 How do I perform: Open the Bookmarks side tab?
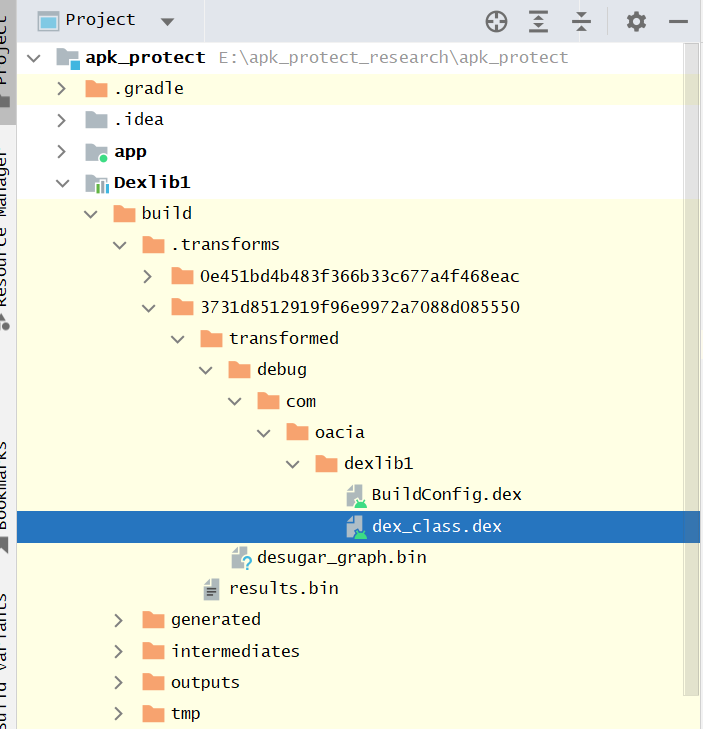point(6,490)
